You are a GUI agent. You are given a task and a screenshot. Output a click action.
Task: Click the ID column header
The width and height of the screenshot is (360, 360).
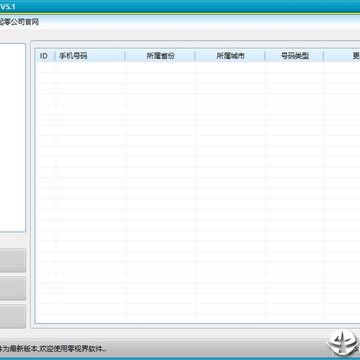45,56
